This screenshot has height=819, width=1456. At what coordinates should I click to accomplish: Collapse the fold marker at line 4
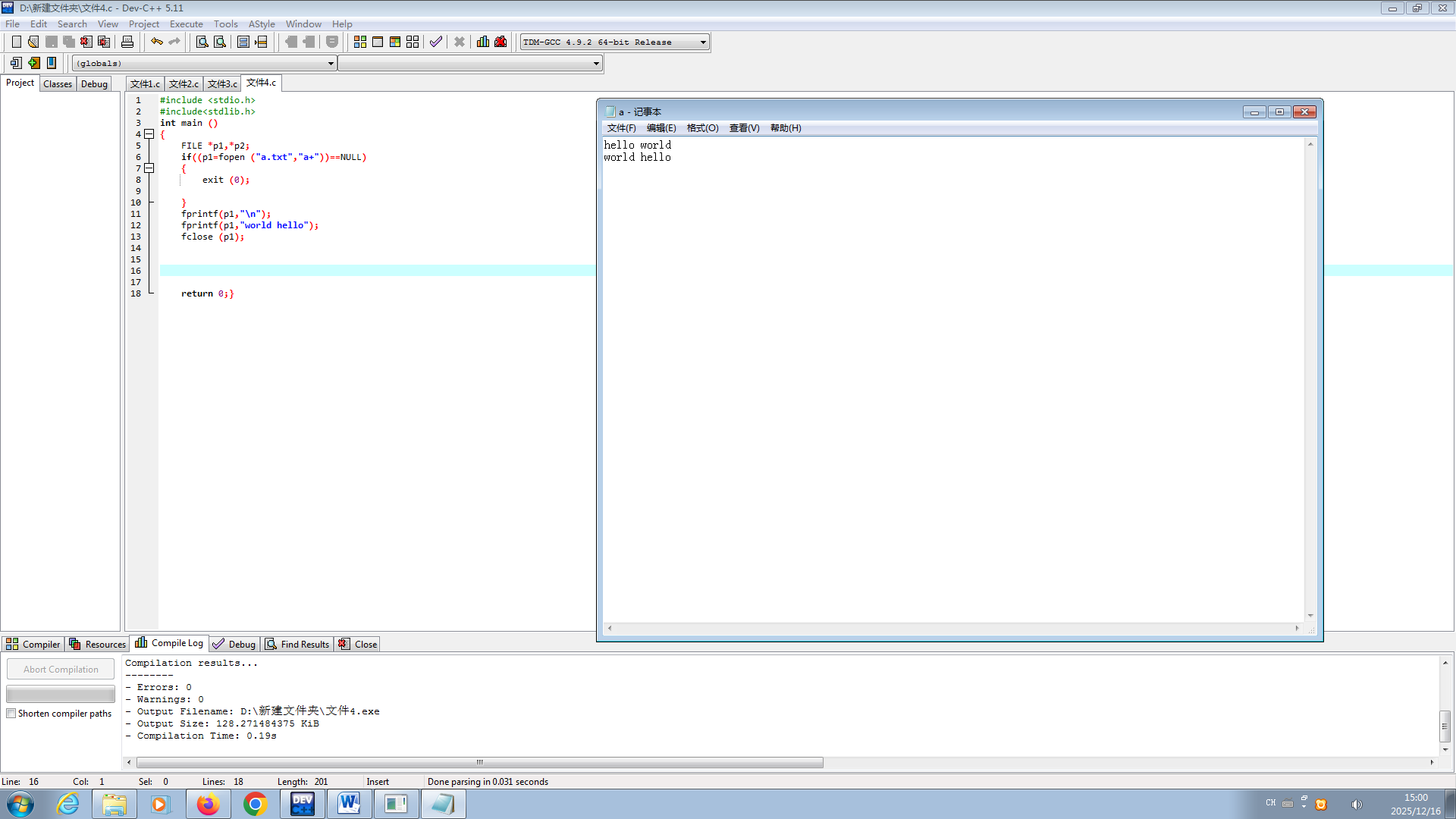click(x=149, y=134)
